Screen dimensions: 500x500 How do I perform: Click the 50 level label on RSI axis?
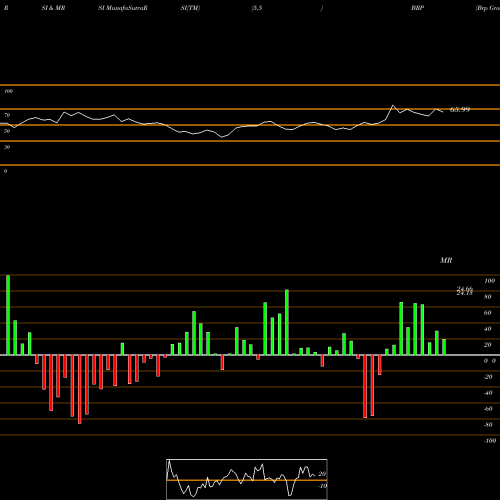tap(7, 131)
